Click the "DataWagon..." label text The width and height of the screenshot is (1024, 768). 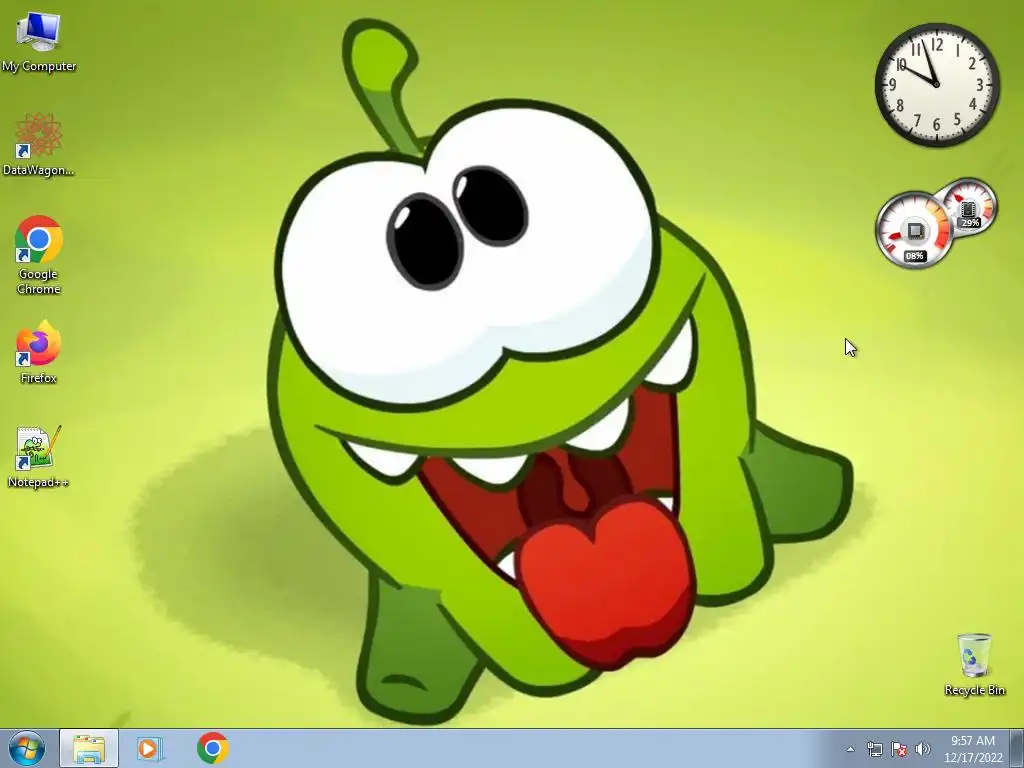39,170
